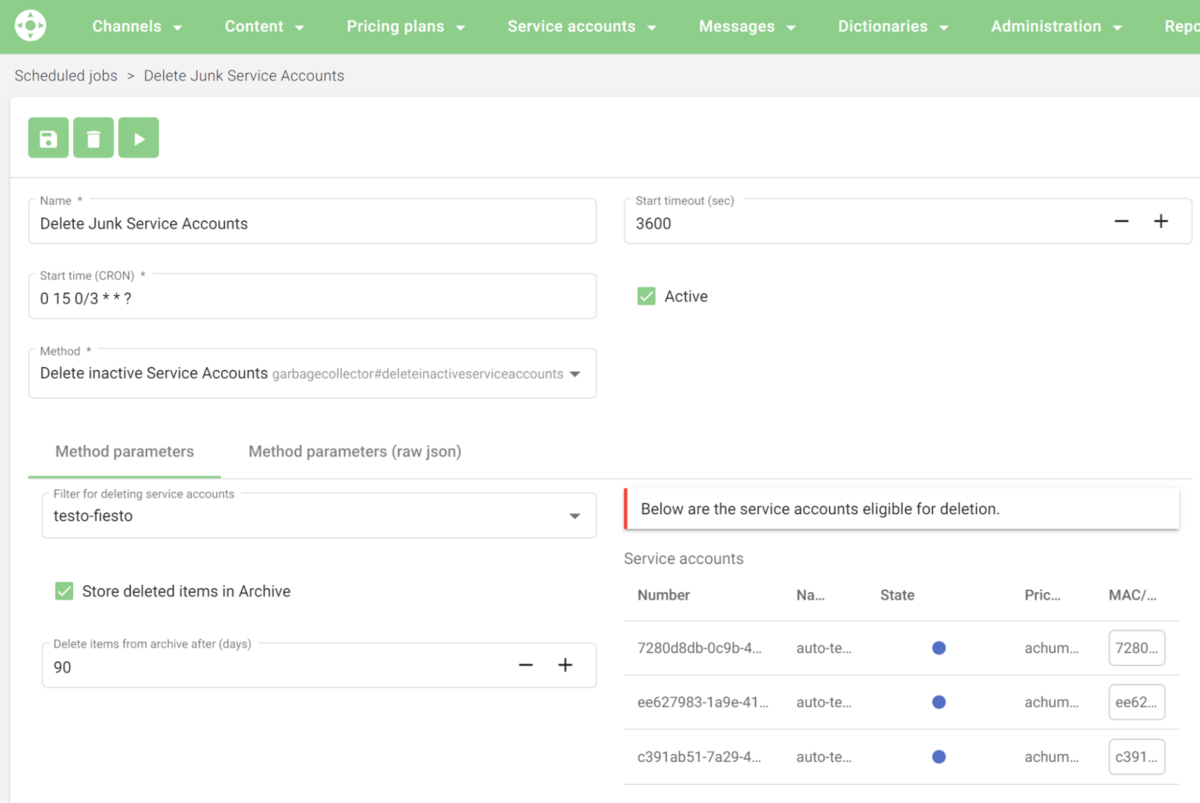Open the Pricing plans menu
Image resolution: width=1200 pixels, height=803 pixels.
(x=406, y=27)
